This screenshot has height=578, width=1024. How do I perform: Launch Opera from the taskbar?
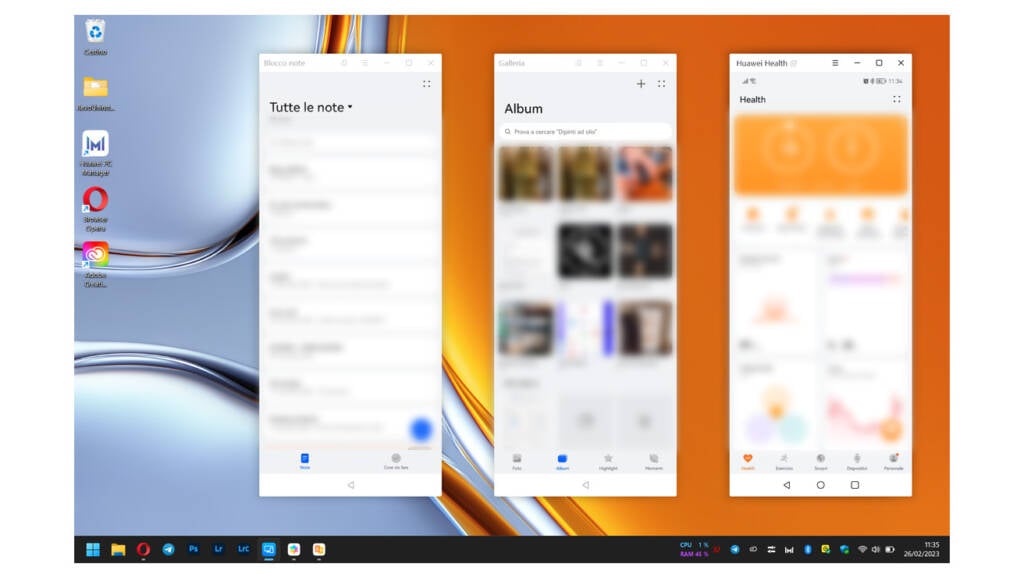coord(143,549)
